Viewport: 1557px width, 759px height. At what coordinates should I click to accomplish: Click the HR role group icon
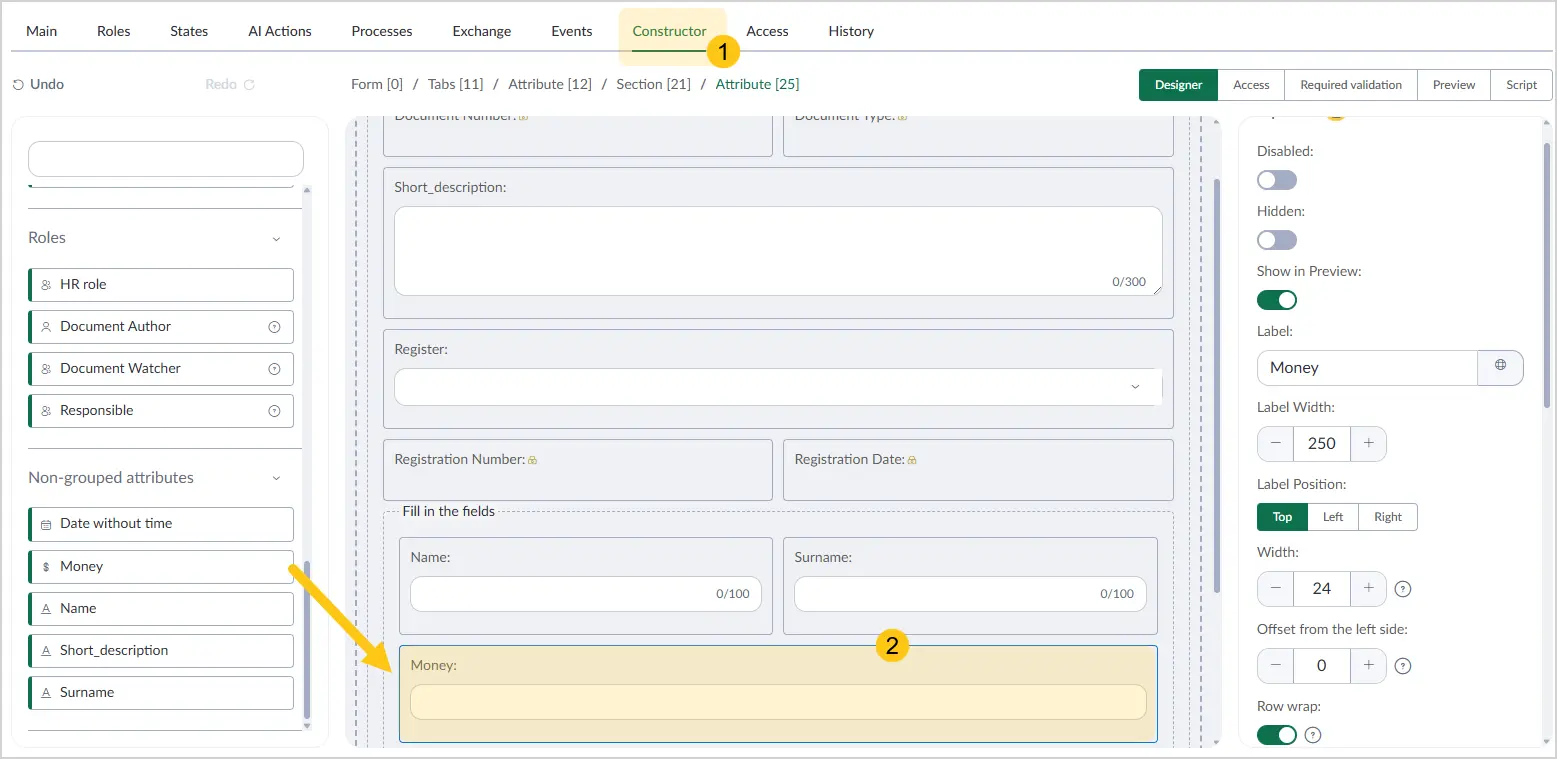[46, 285]
